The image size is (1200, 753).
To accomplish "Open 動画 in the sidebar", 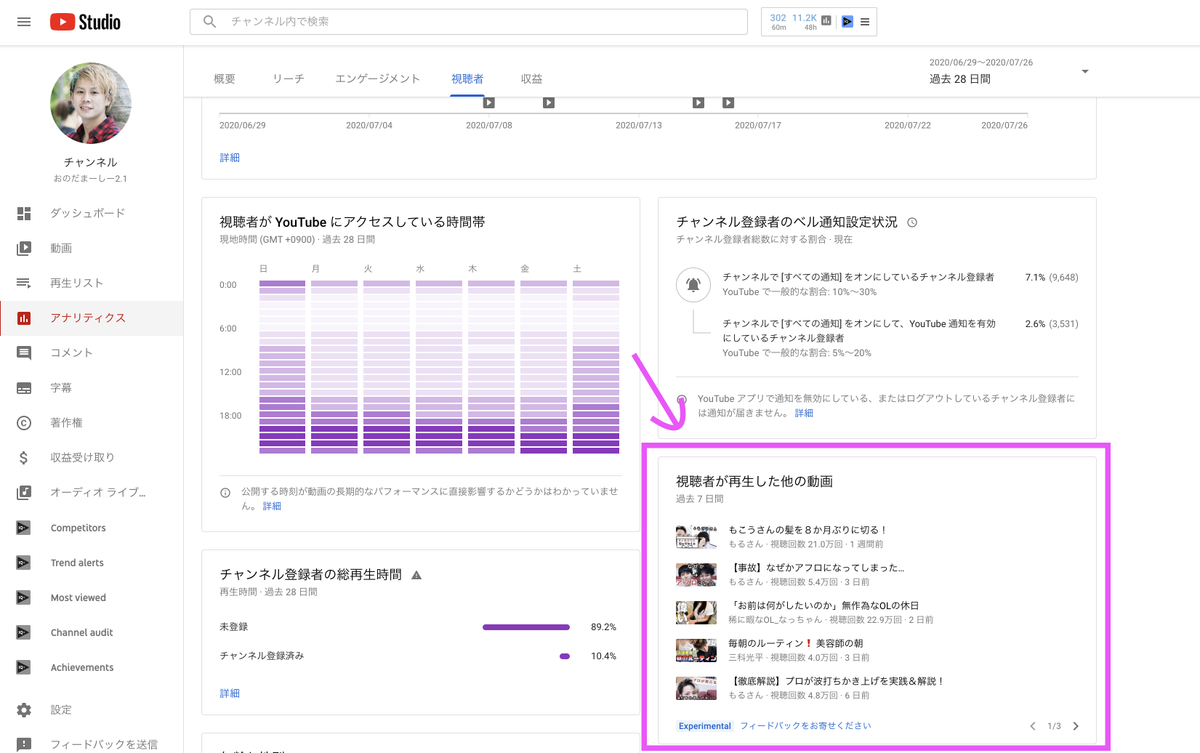I will point(91,248).
